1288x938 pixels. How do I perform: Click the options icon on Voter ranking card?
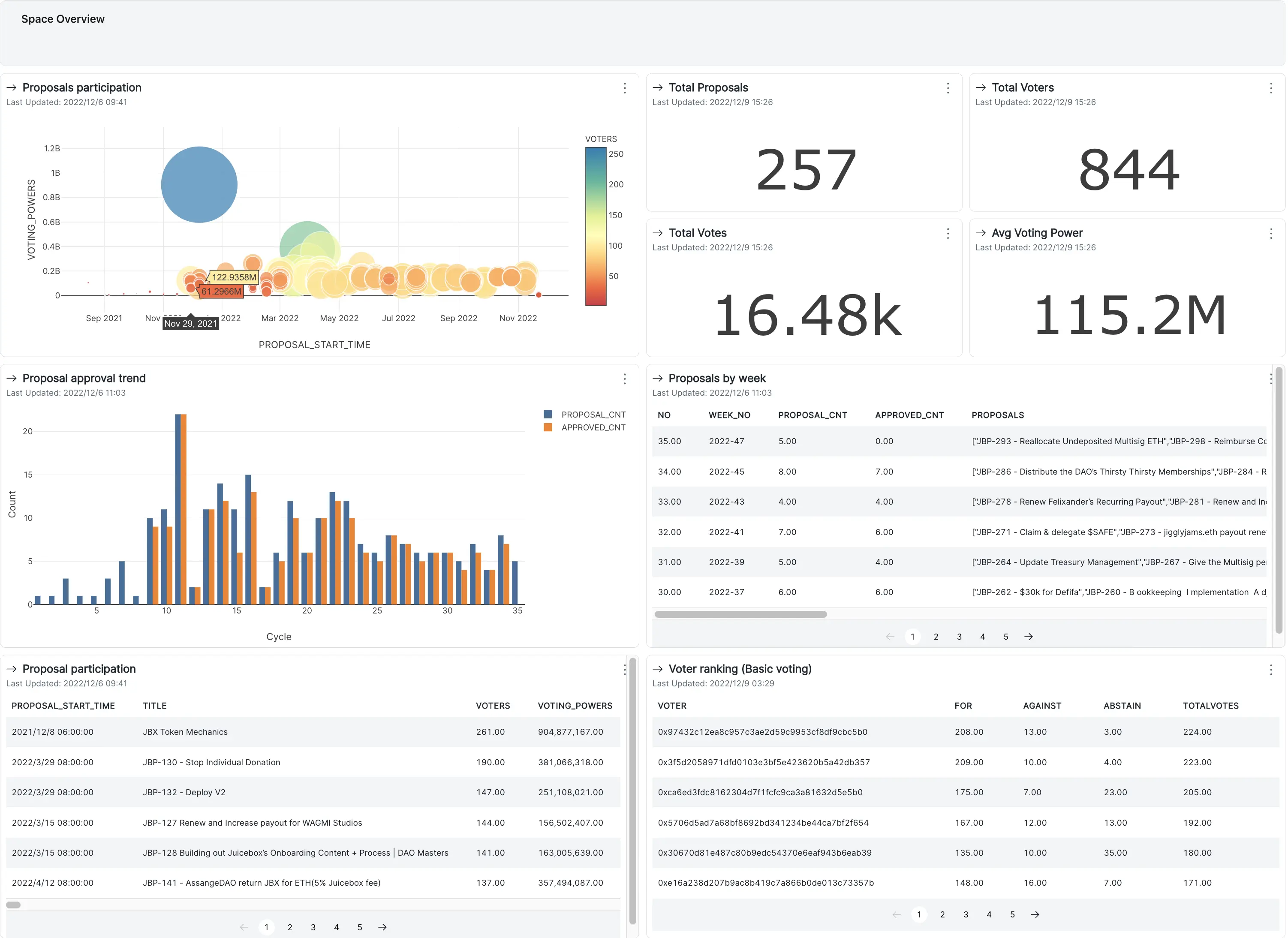click(x=1271, y=670)
